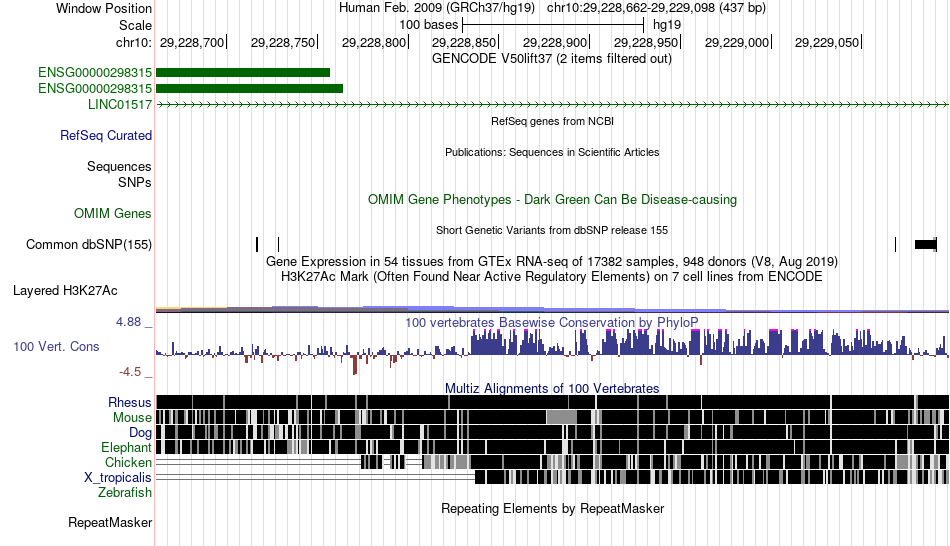Select the dbSNP tick before the wide black block
Image resolution: width=950 pixels, height=546 pixels.
pyautogui.click(x=895, y=244)
